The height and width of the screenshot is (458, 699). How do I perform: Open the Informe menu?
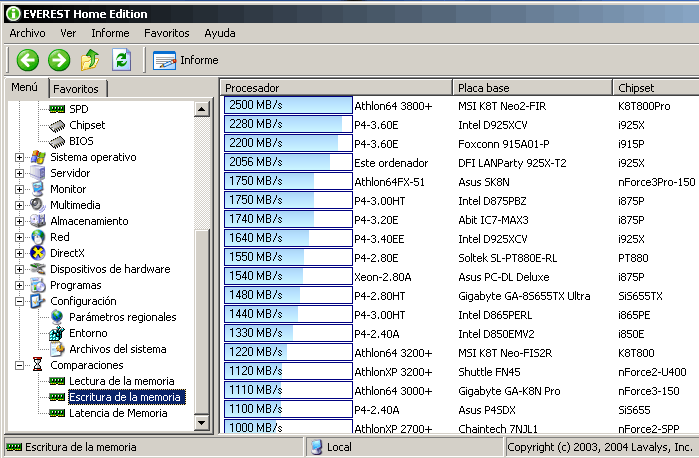point(110,33)
